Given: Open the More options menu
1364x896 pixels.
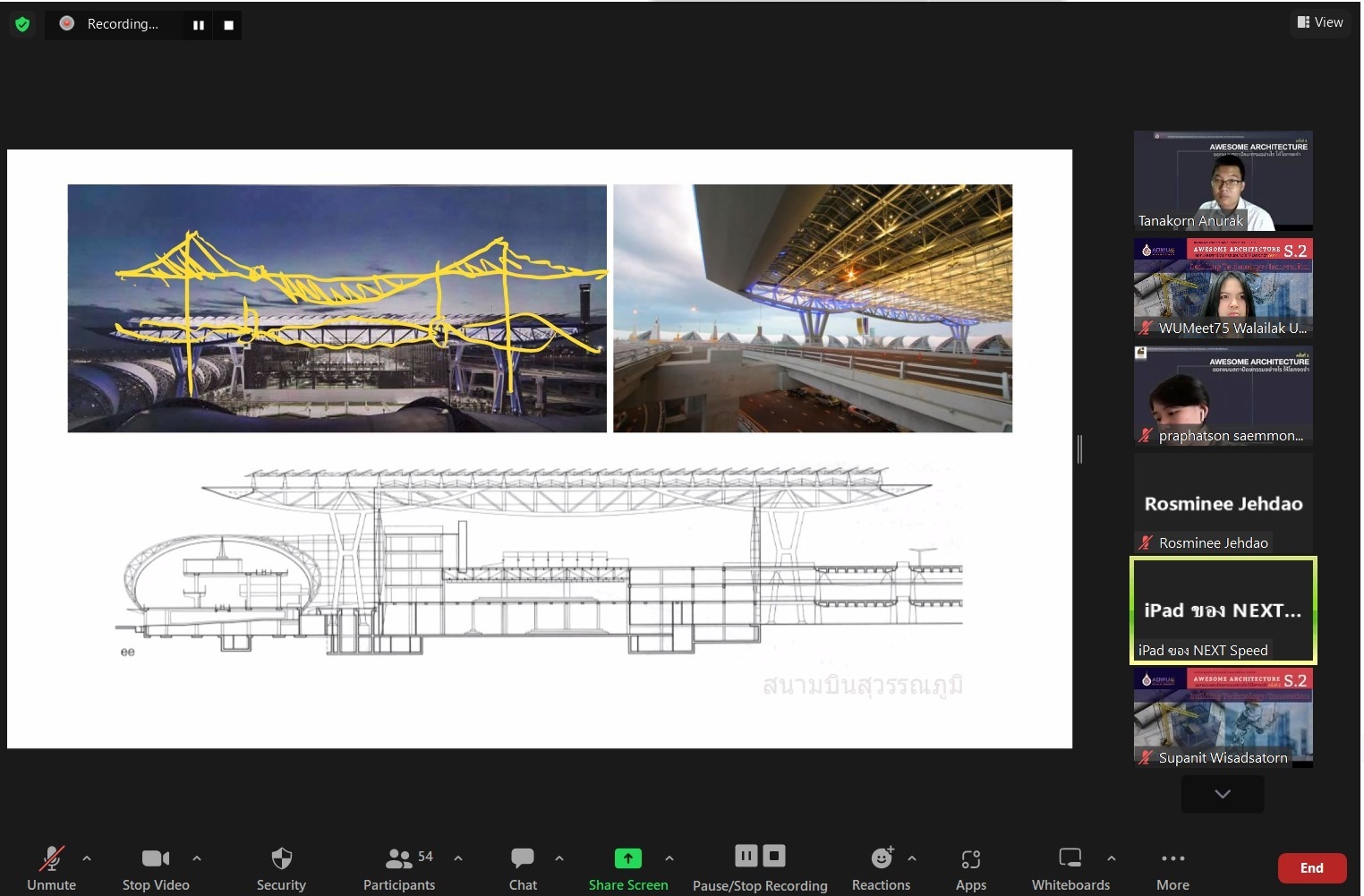Looking at the screenshot, I should click(x=1172, y=867).
